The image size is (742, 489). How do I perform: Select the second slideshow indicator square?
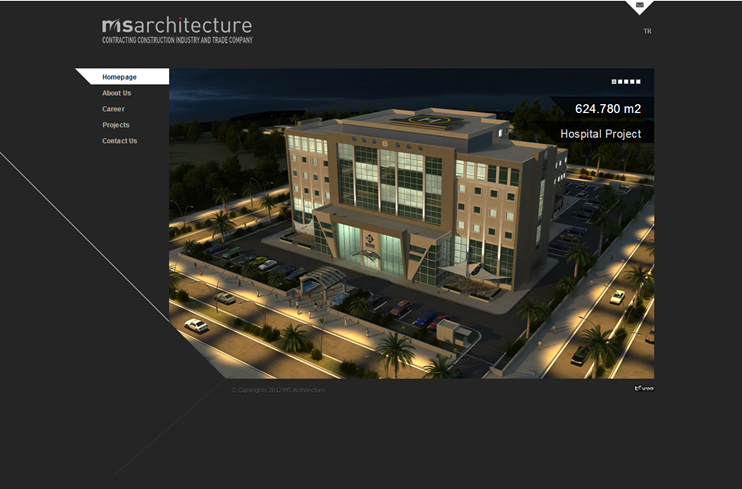pos(620,81)
